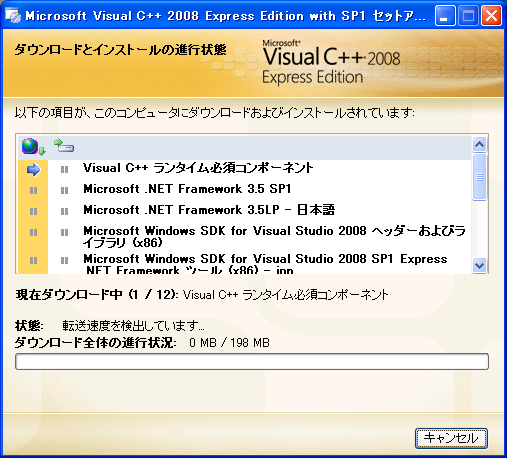Image resolution: width=508 pixels, height=458 pixels.
Task: Click install pause icon for .NET Framework 3.5LP 日本語
Action: (x=64, y=211)
